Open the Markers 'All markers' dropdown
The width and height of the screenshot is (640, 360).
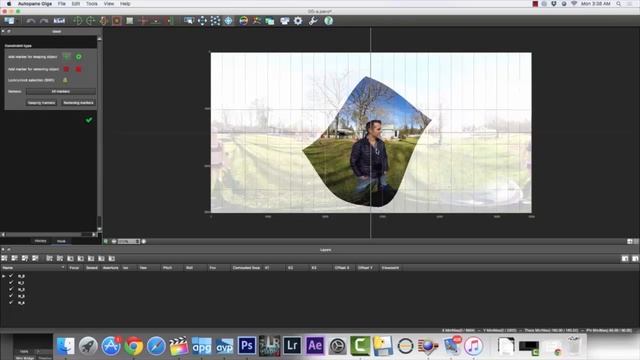tap(61, 91)
